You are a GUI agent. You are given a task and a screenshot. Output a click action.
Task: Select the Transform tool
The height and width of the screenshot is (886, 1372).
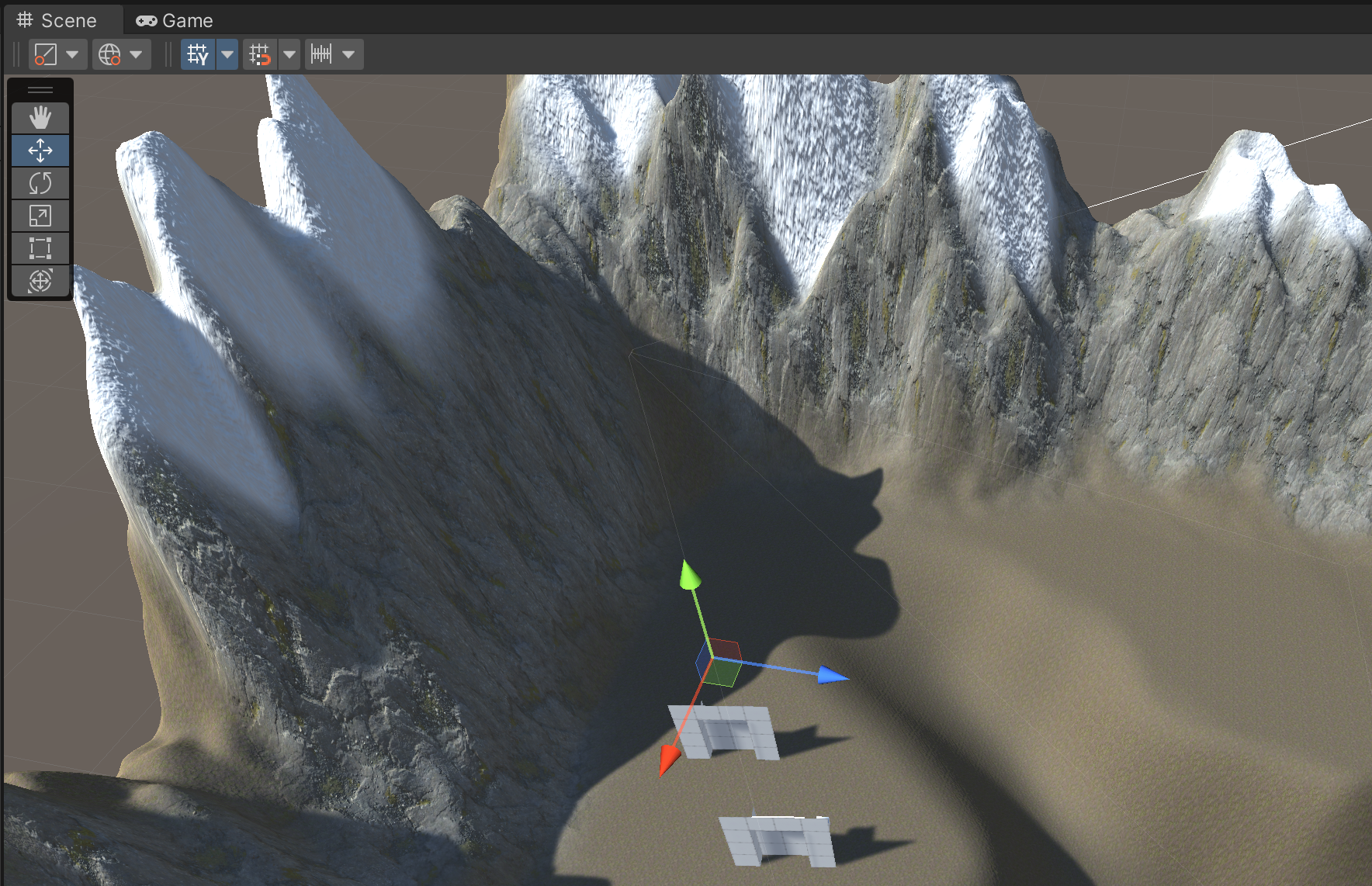[40, 281]
